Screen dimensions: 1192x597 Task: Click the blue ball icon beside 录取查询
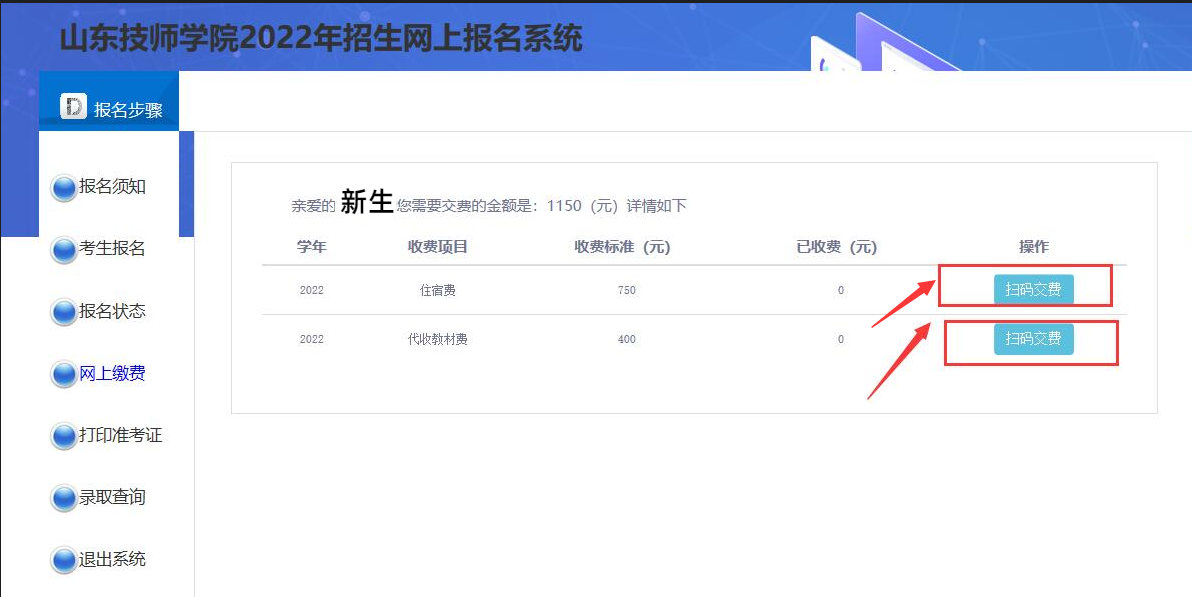click(x=64, y=498)
